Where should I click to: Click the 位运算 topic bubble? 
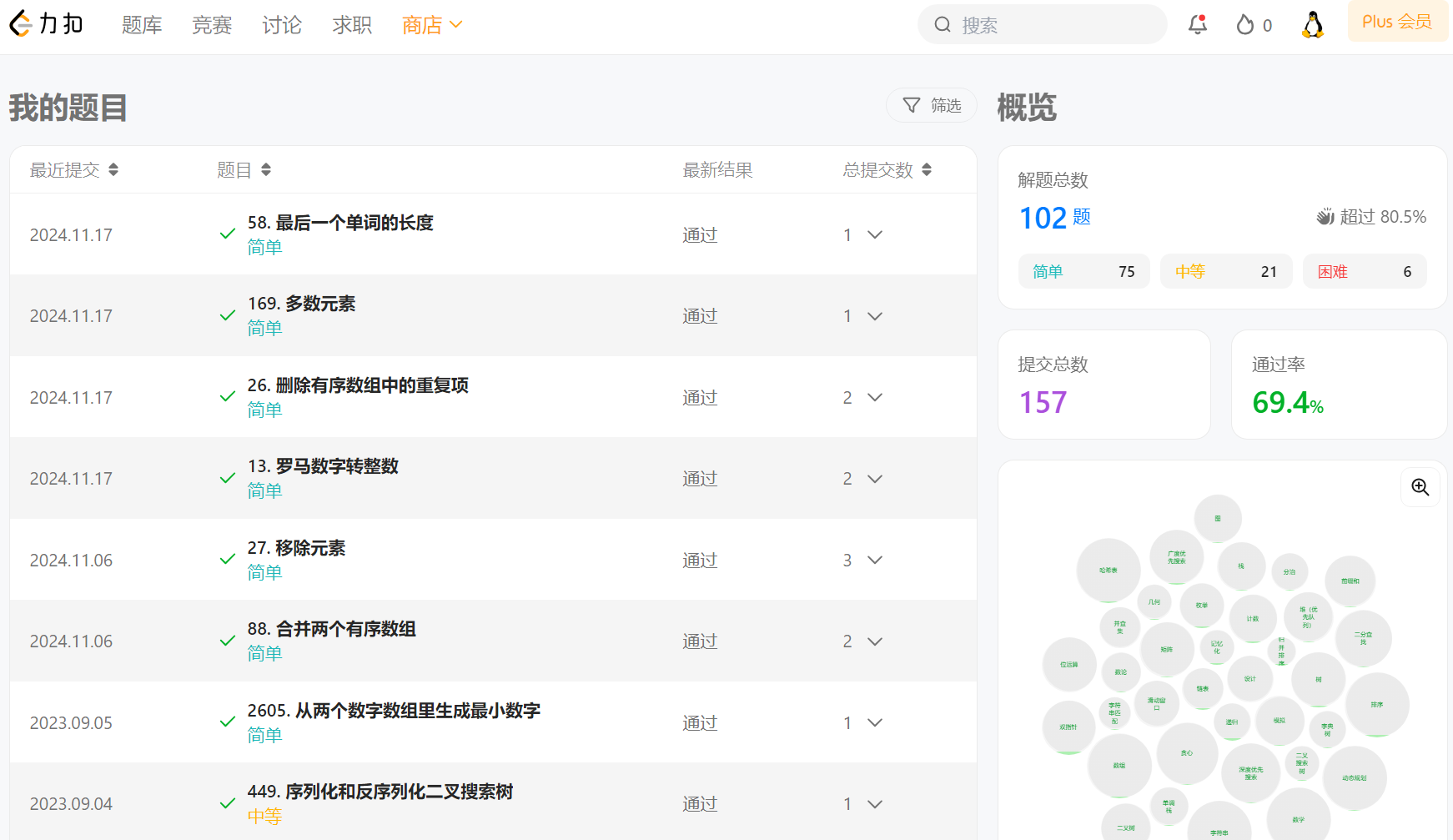coord(1069,665)
